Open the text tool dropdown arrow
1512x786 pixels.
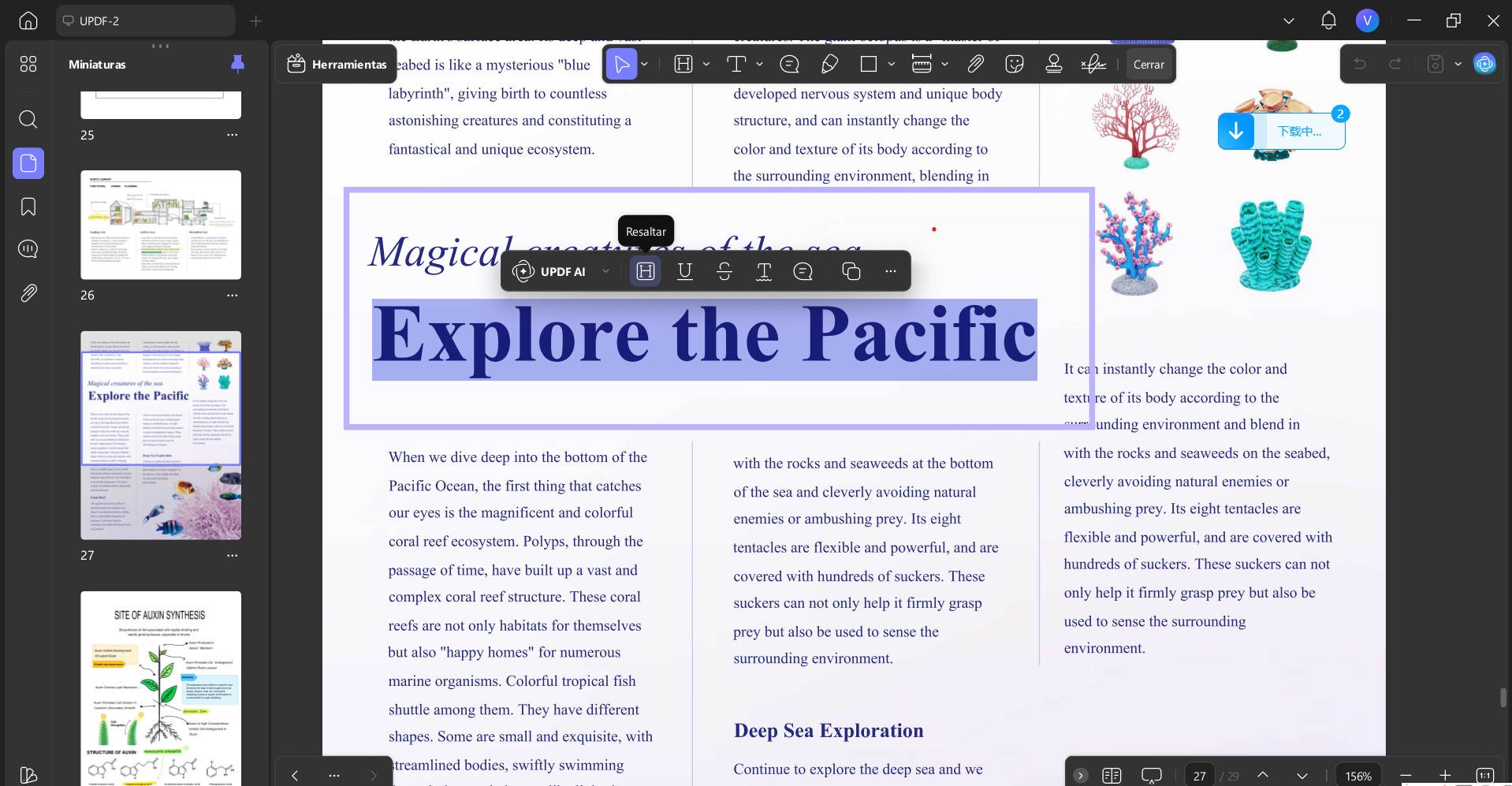(758, 64)
